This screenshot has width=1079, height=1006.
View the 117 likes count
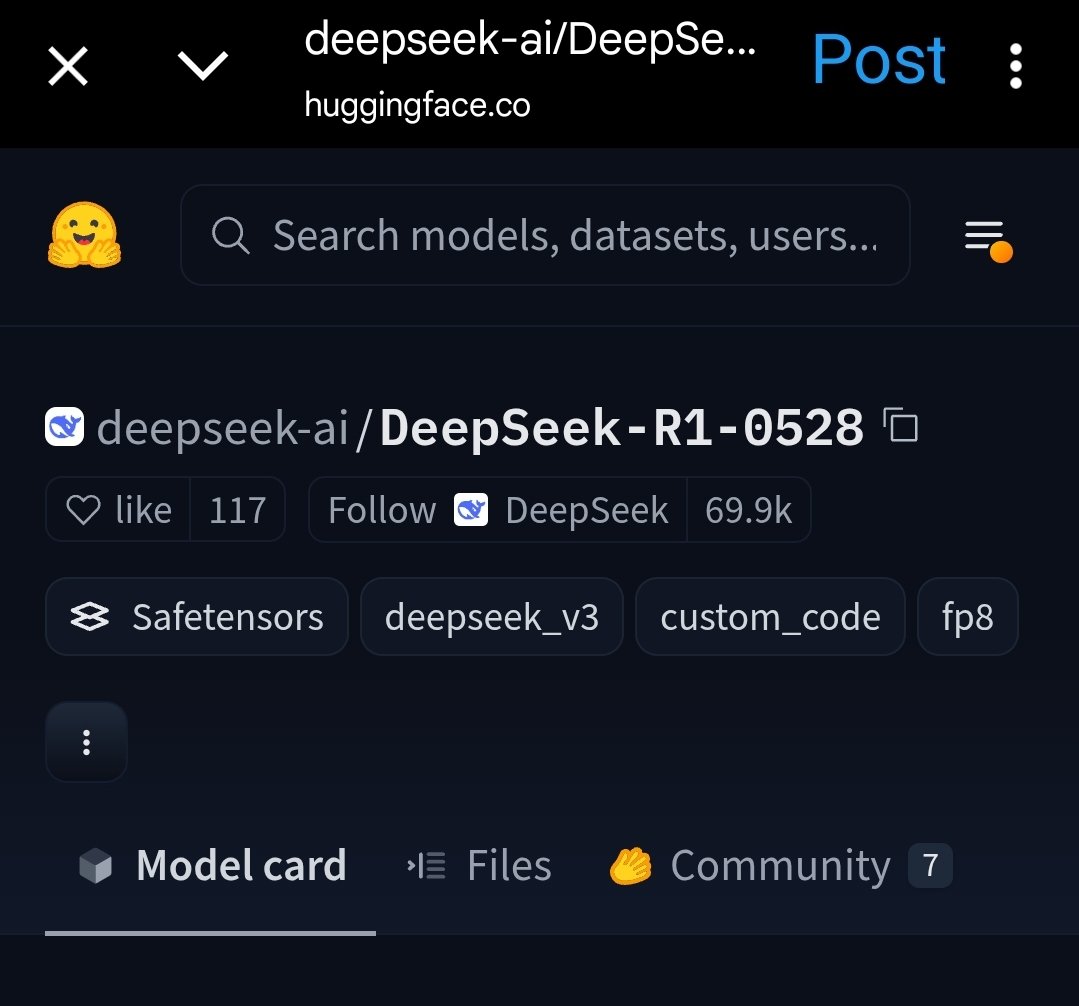click(x=237, y=509)
